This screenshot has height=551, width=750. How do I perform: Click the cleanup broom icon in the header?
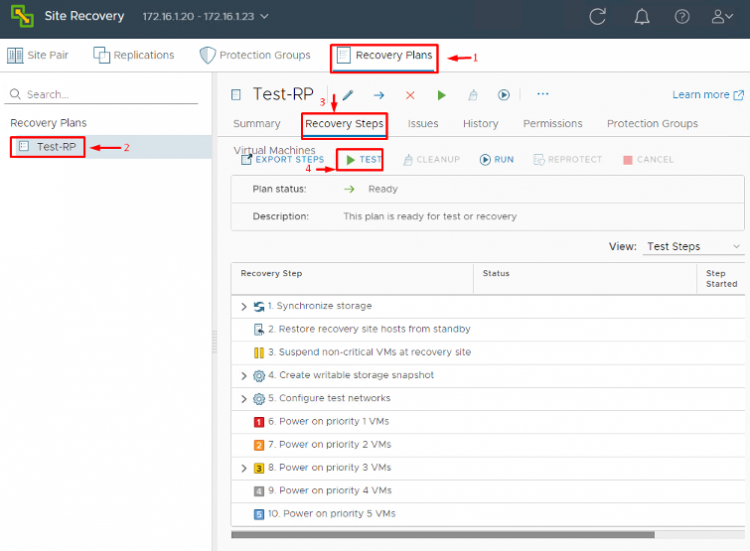coord(473,95)
